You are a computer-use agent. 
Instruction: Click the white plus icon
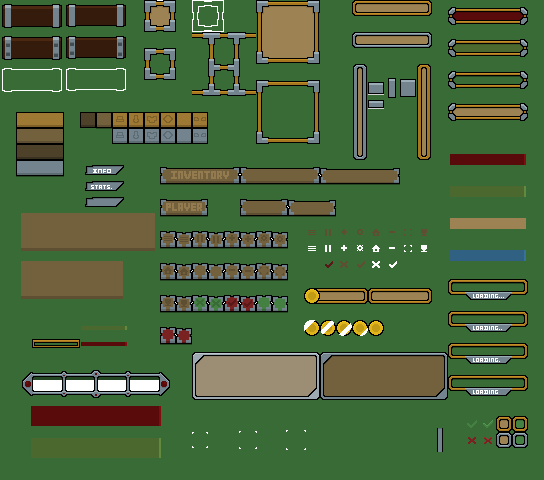coord(344,248)
